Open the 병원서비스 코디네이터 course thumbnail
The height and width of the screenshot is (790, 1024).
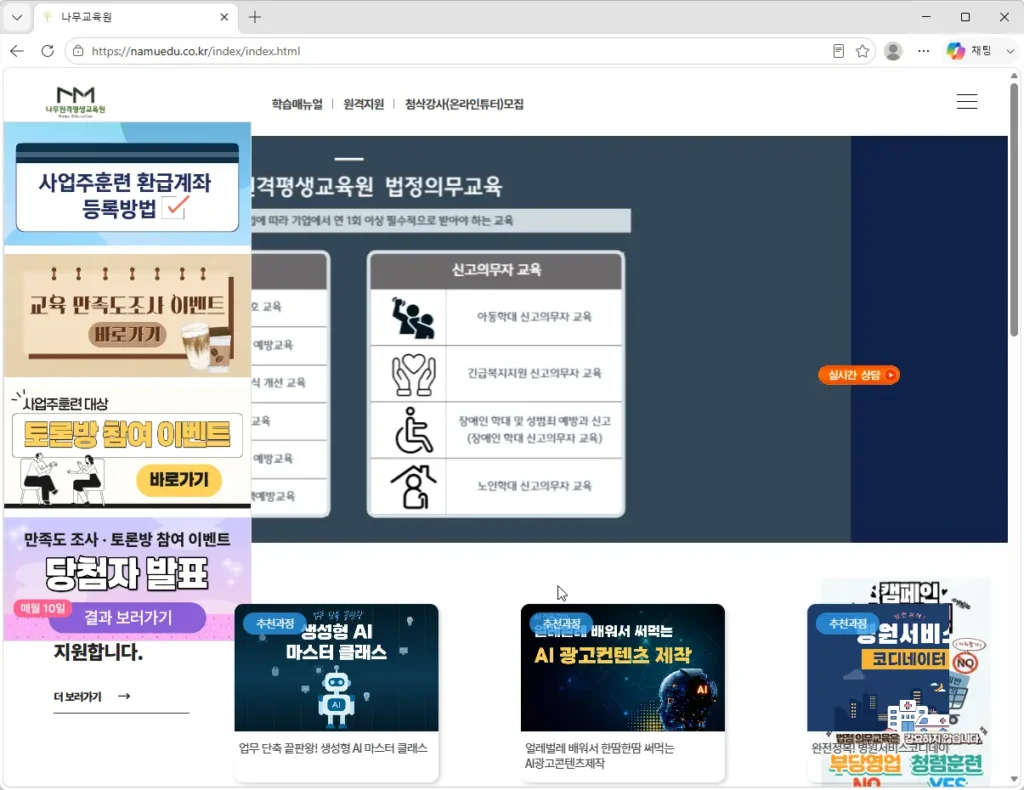[878, 667]
